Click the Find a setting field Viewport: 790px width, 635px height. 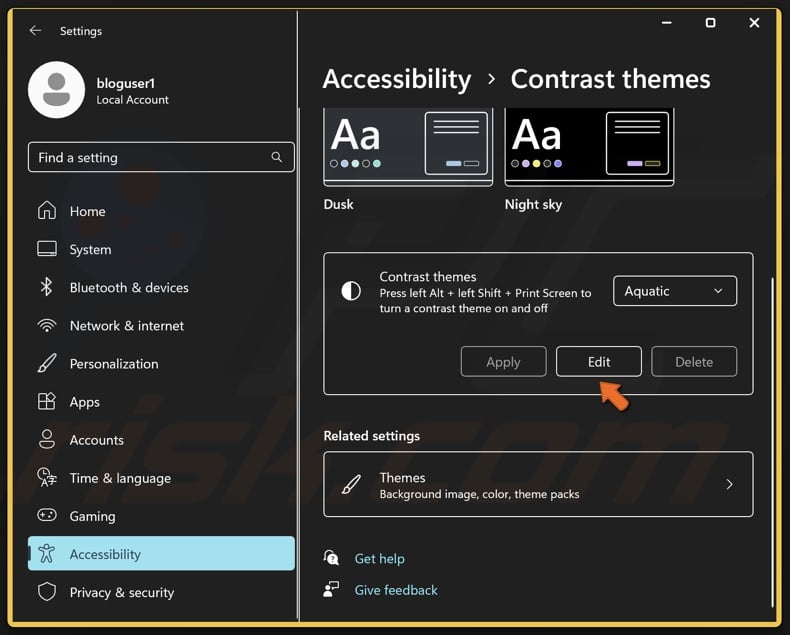coord(150,157)
